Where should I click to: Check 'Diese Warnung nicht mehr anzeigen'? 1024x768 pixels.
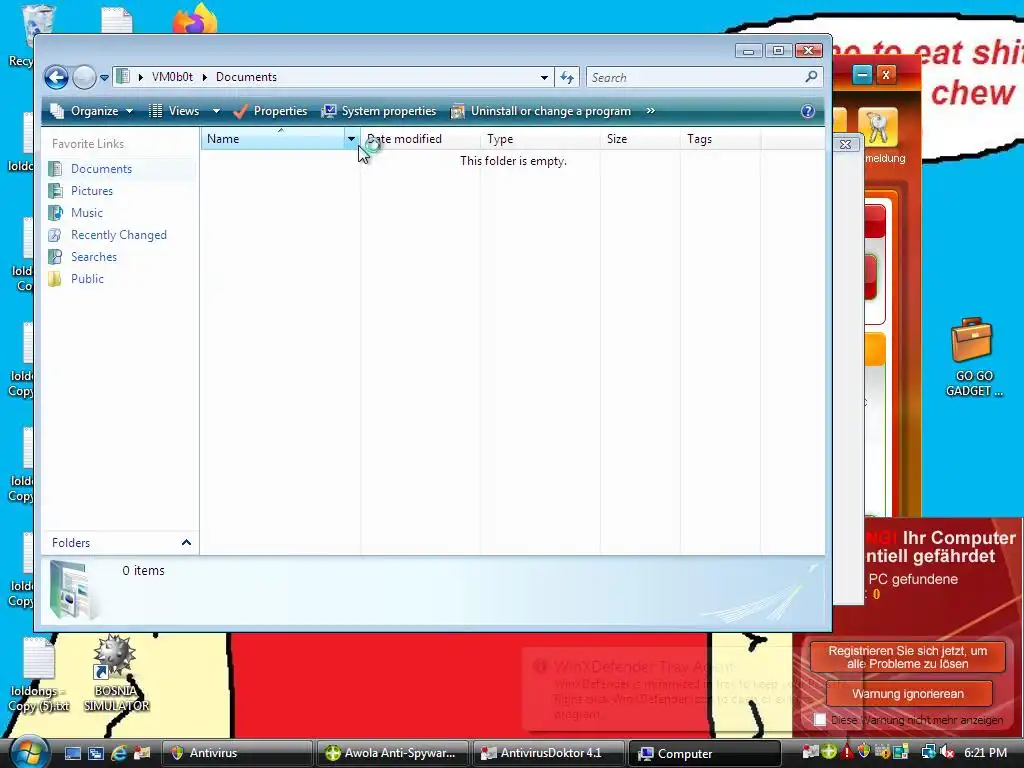pyautogui.click(x=820, y=720)
